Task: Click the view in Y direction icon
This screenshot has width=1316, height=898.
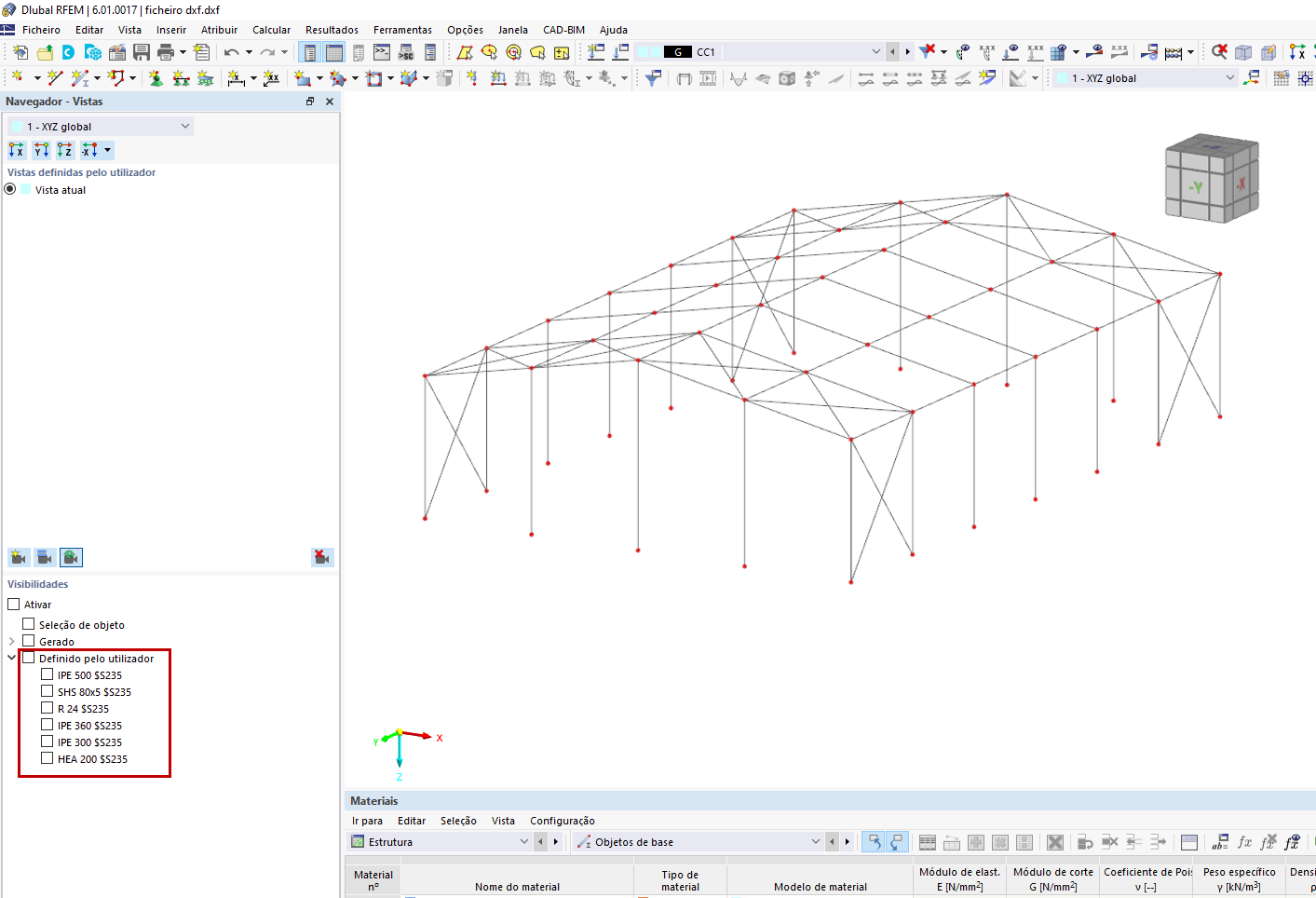Action: coord(41,150)
